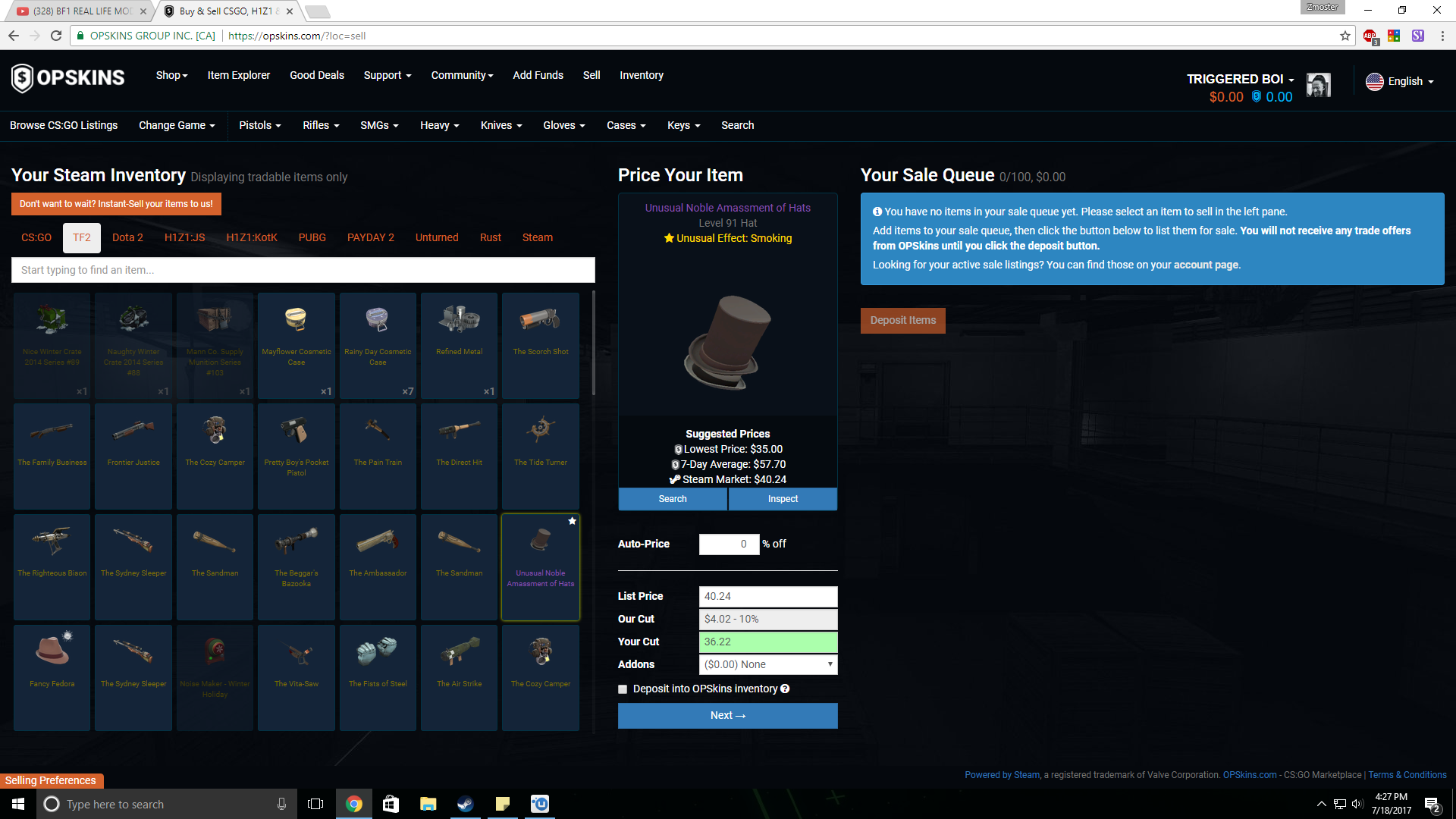The height and width of the screenshot is (819, 1456).
Task: Open the action center notifications
Action: (x=1432, y=804)
